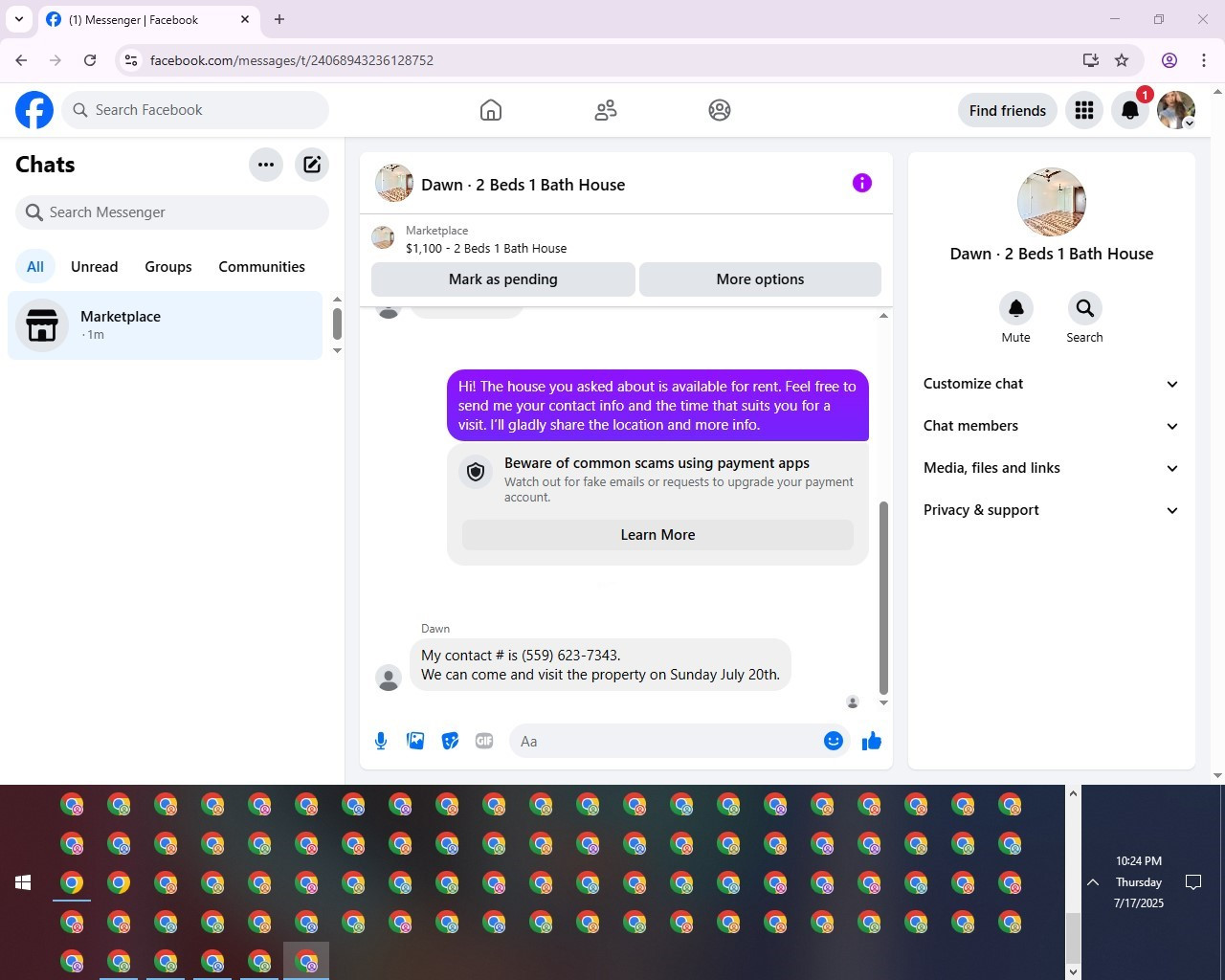The height and width of the screenshot is (980, 1225).
Task: Open Chrome tab search dropdown
Action: pos(19,19)
